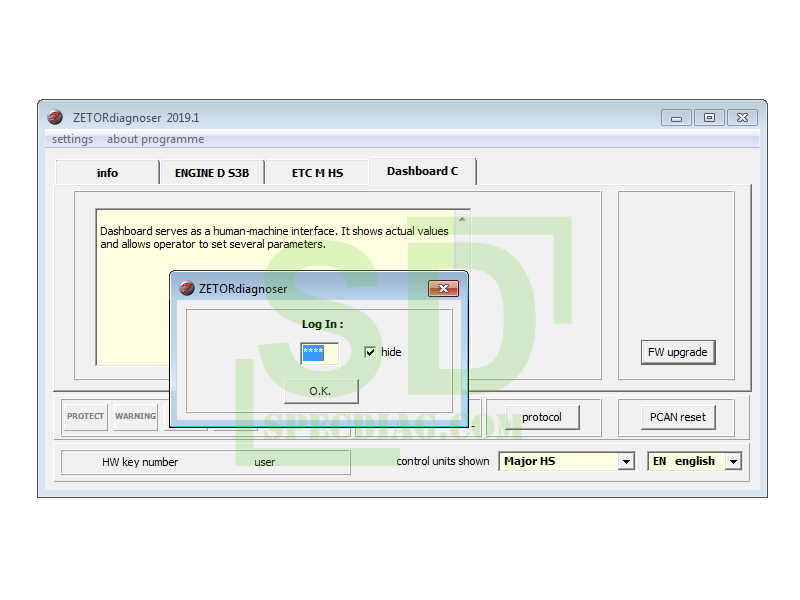Screen dimensions: 800x600
Task: Confirm login with the O.K. button
Action: click(320, 391)
